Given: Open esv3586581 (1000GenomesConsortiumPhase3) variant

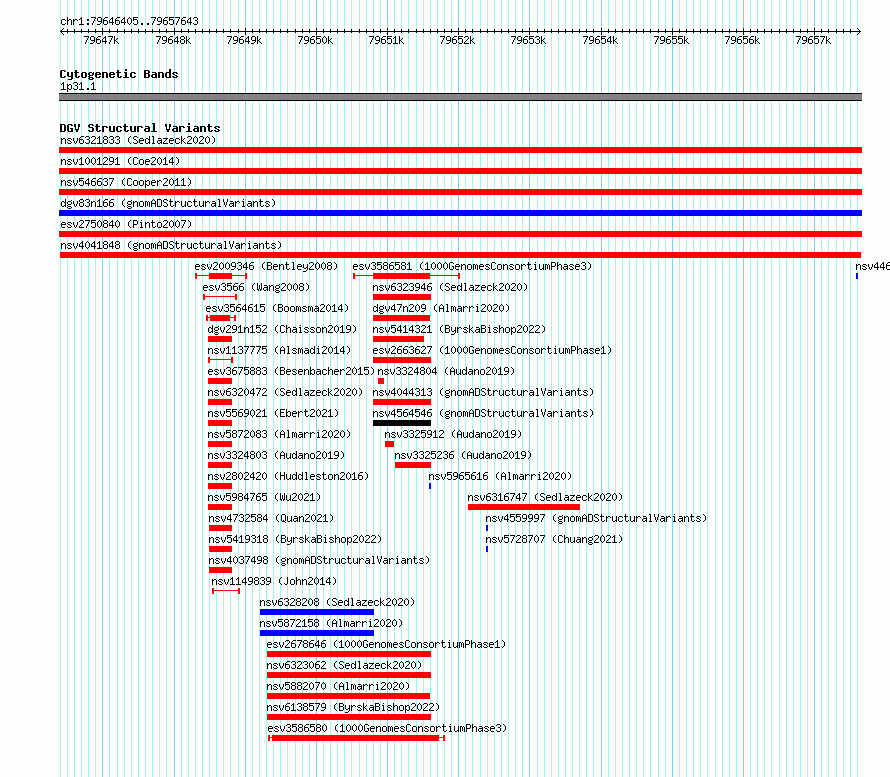Looking at the screenshot, I should tap(472, 266).
